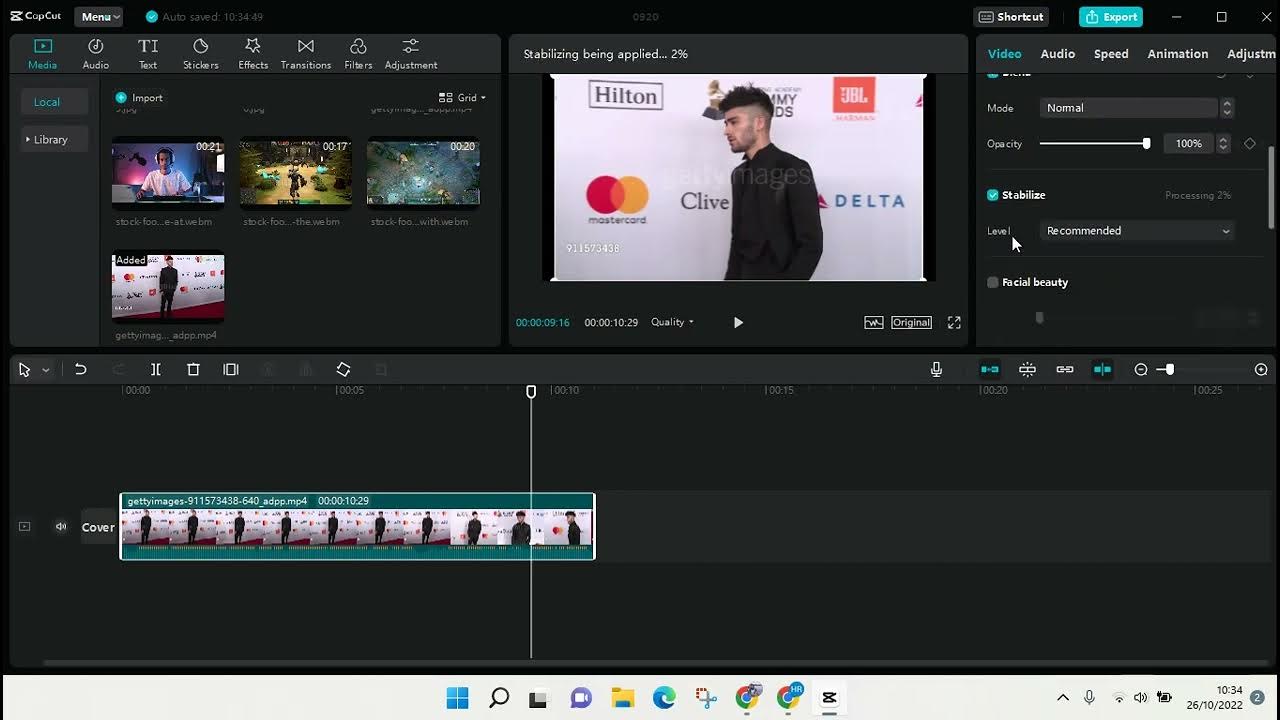Screen dimensions: 1280x720
Task: Adjust the Opacity slider handle
Action: (x=1146, y=144)
